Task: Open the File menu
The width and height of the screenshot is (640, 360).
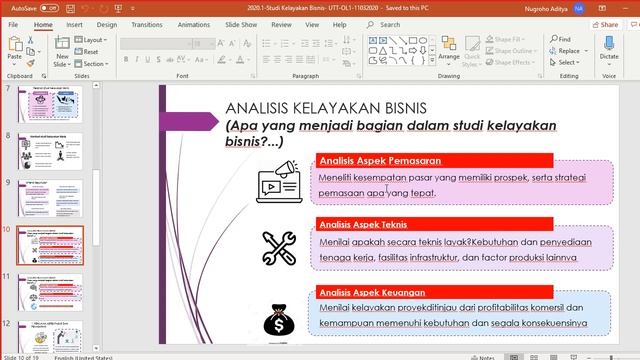Action: 13,24
